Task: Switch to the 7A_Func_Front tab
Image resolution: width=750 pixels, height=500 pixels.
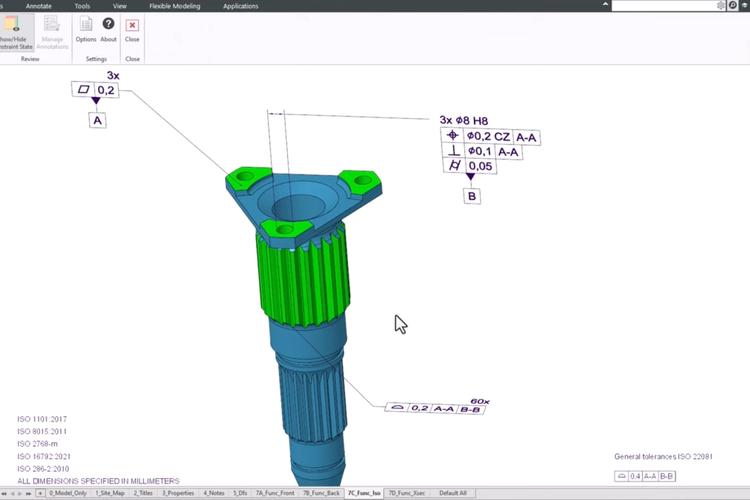Action: click(275, 493)
